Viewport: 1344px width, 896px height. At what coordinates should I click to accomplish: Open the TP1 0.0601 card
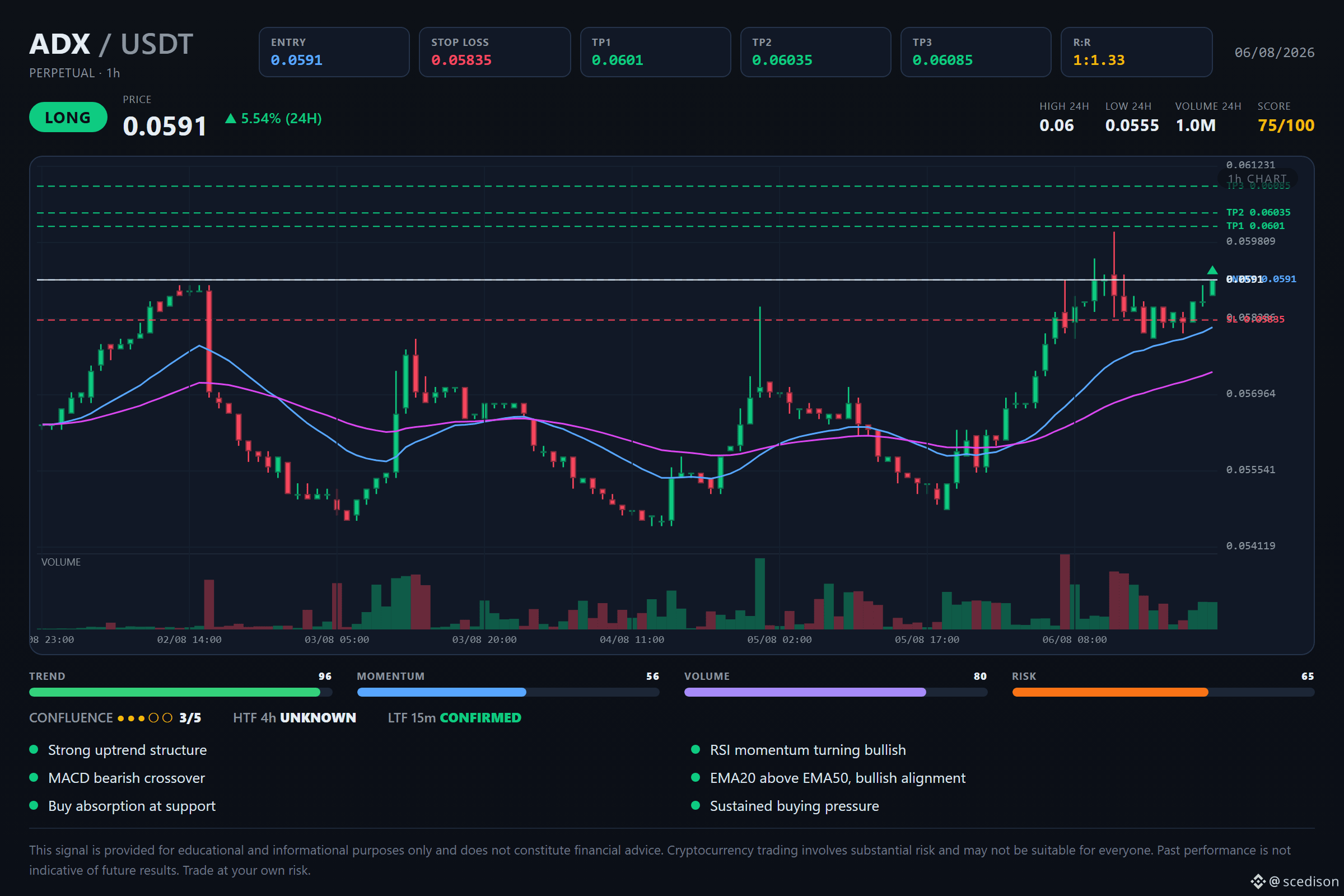655,52
